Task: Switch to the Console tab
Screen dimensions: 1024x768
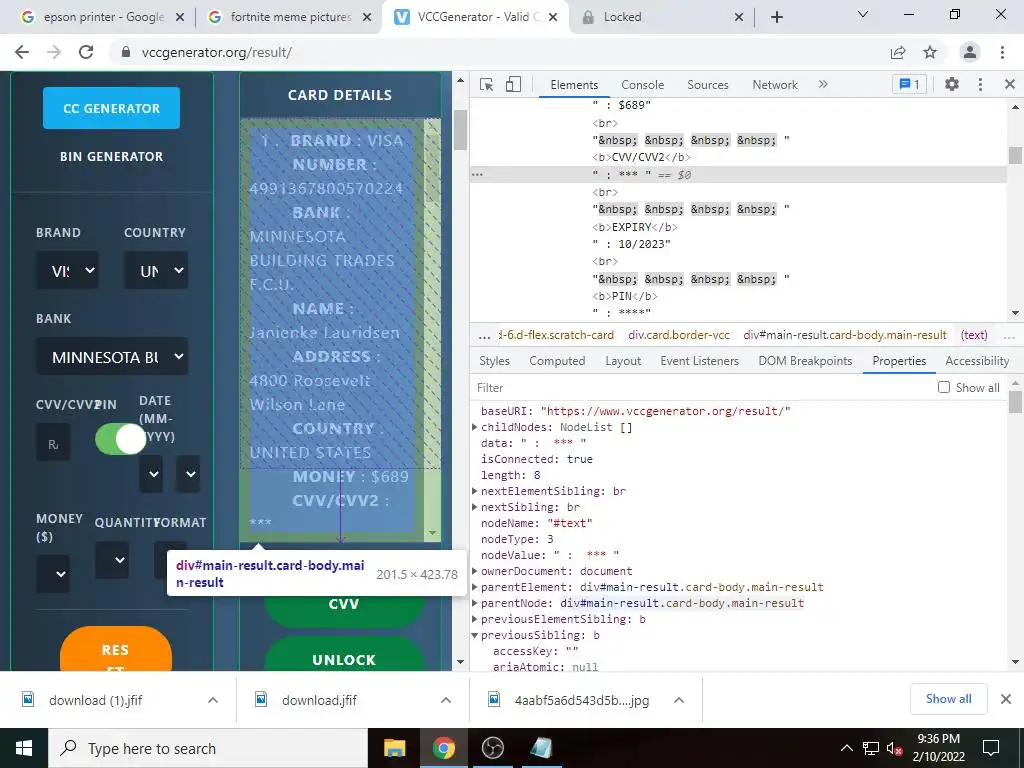Action: click(x=642, y=84)
